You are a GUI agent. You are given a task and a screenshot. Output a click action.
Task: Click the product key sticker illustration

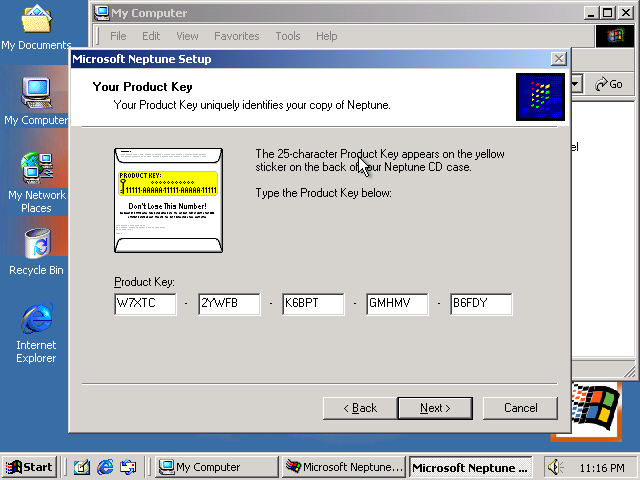(x=169, y=200)
